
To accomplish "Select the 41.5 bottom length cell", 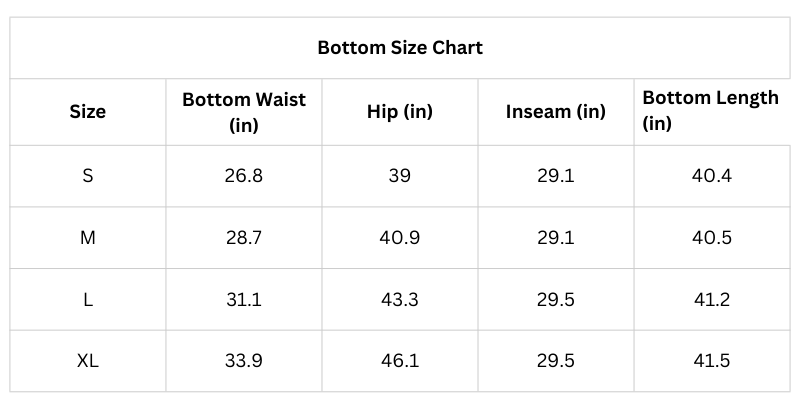I will point(712,360).
